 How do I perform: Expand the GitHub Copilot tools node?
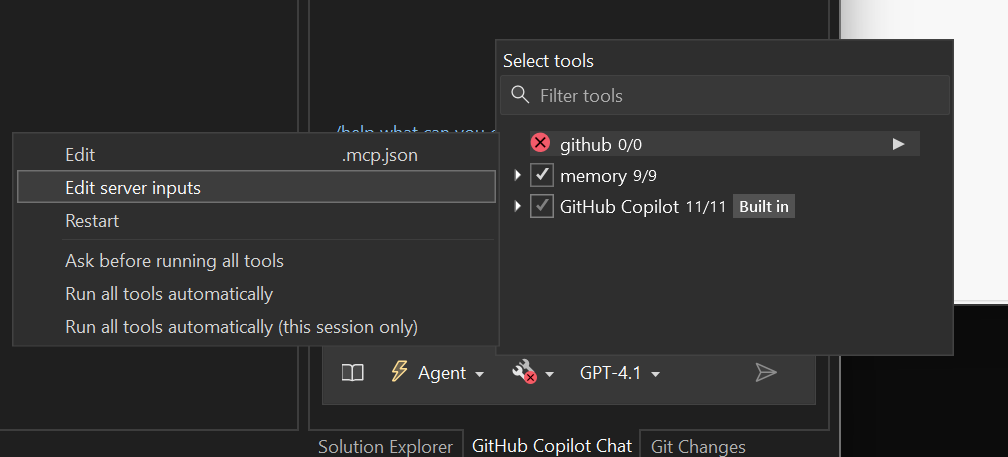517,206
